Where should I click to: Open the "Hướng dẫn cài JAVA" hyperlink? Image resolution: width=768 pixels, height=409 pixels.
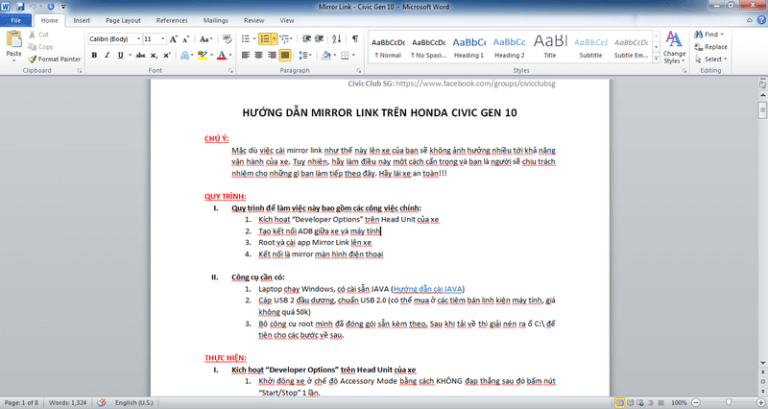(426, 287)
